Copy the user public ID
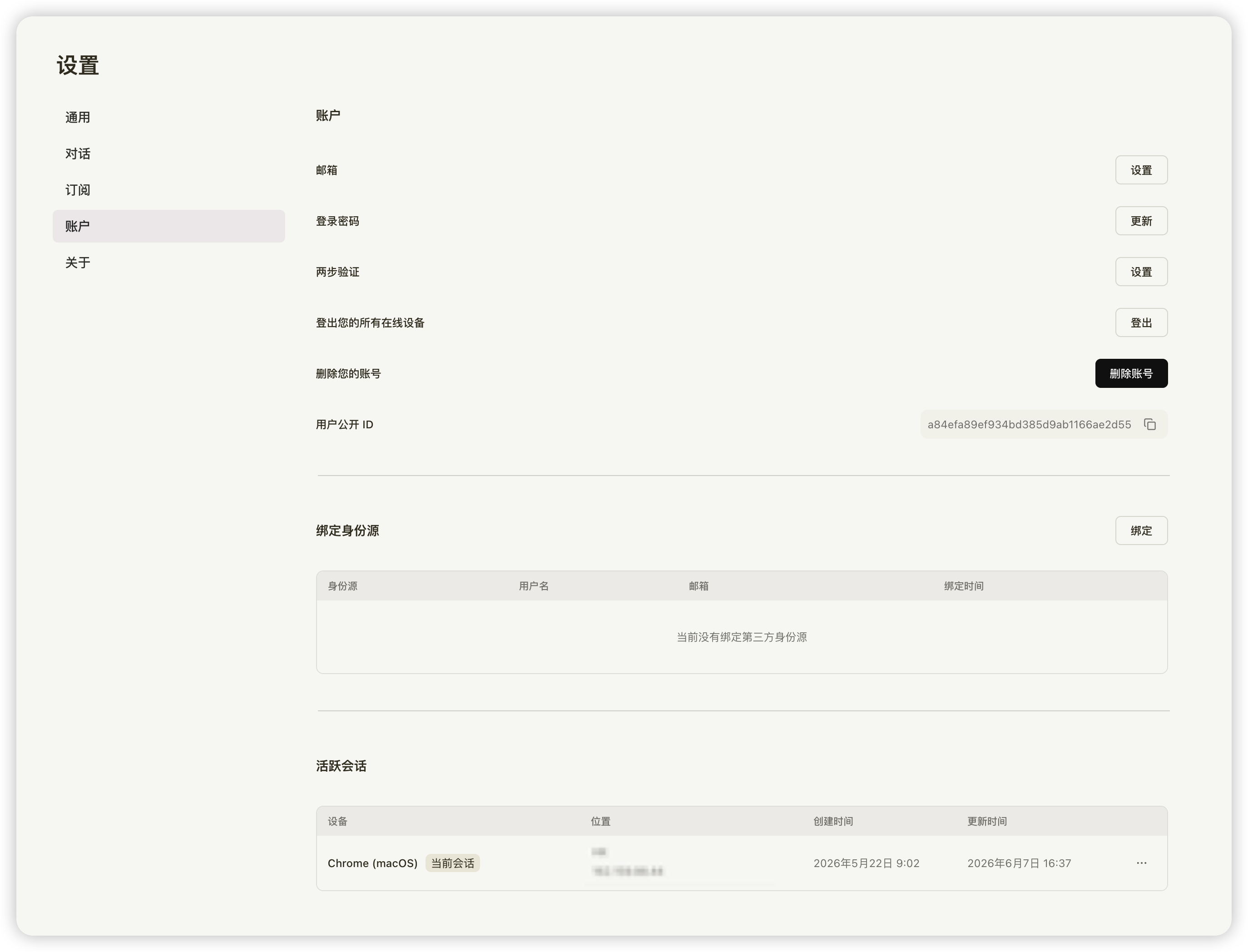This screenshot has width=1248, height=952. coord(1149,424)
